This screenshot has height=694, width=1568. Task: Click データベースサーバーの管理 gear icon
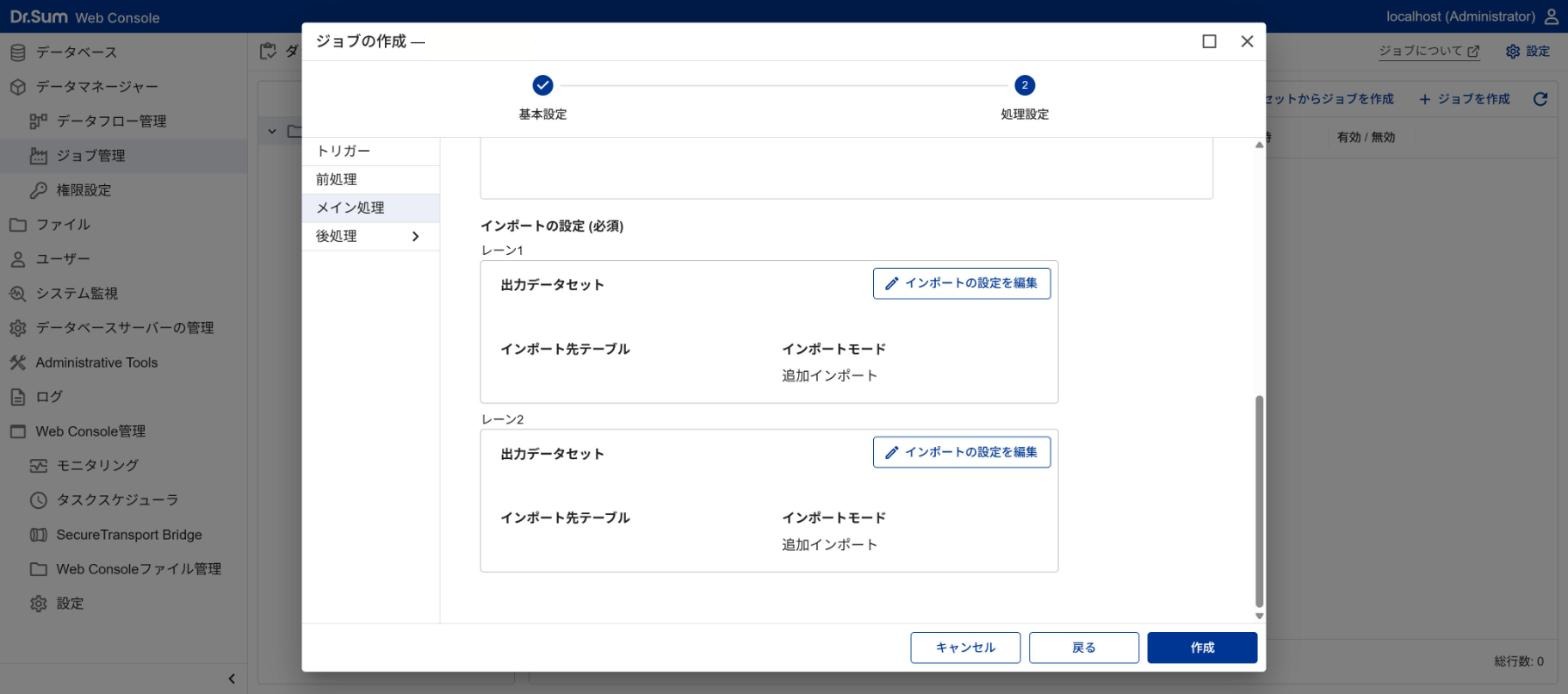(x=17, y=328)
